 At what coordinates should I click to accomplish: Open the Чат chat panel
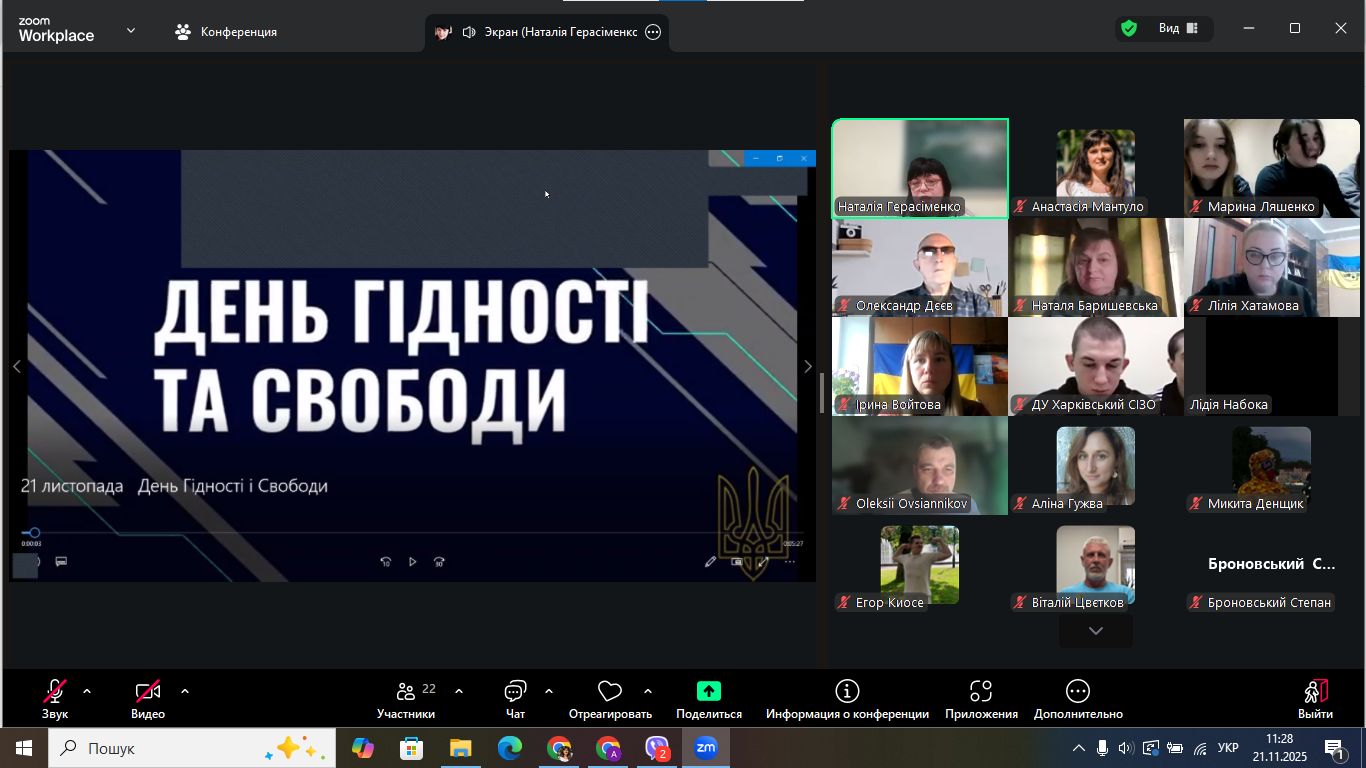(515, 698)
